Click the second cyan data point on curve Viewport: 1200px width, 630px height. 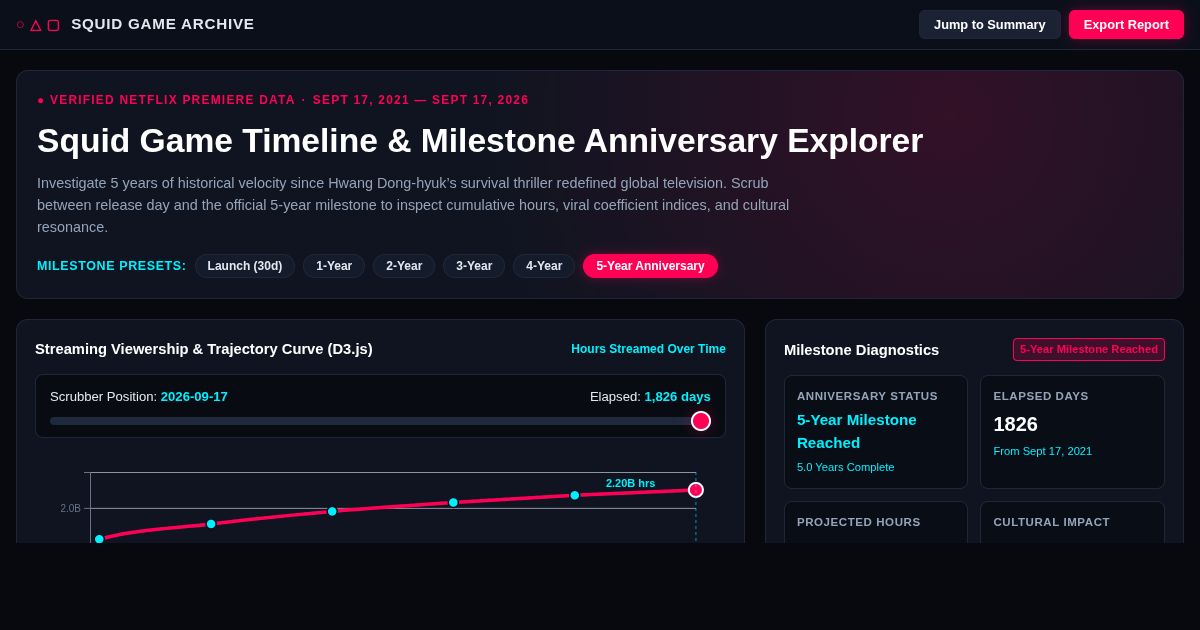pos(211,524)
